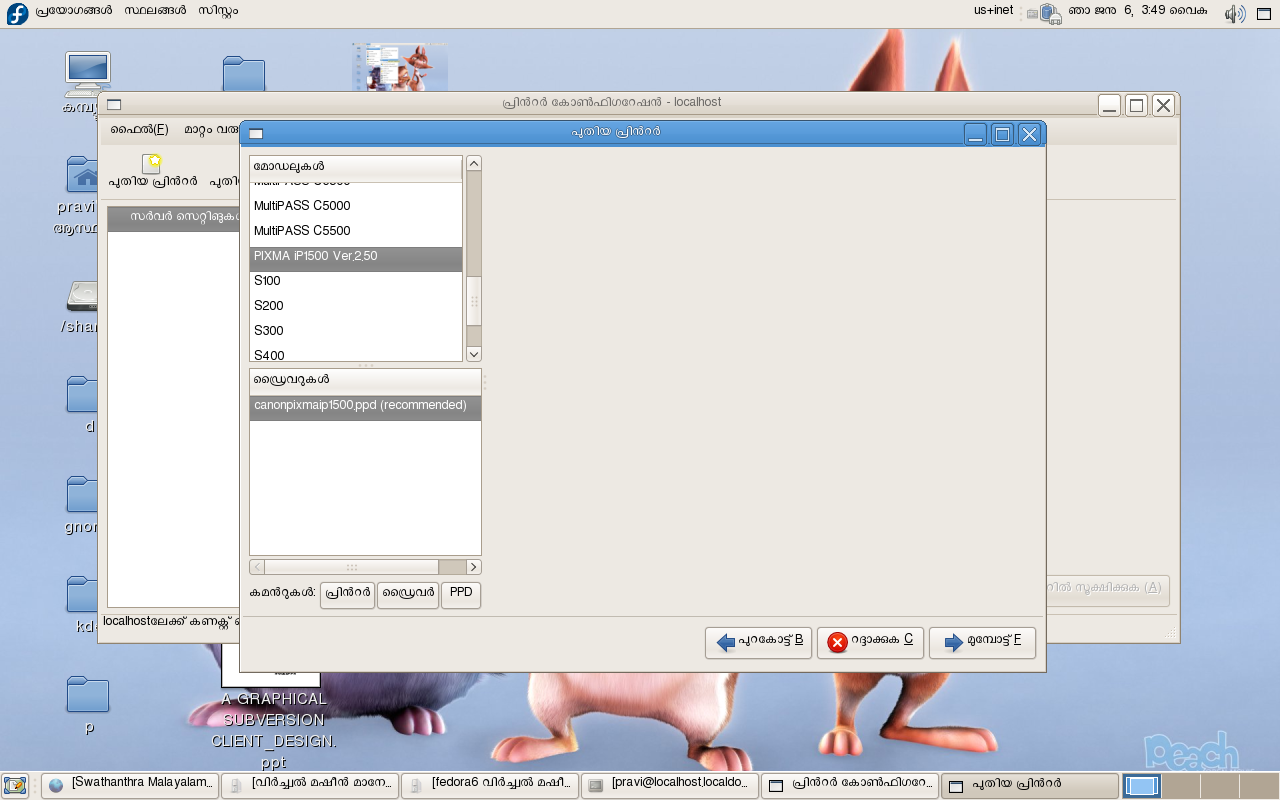Click the Cancel button with red icon

point(869,642)
